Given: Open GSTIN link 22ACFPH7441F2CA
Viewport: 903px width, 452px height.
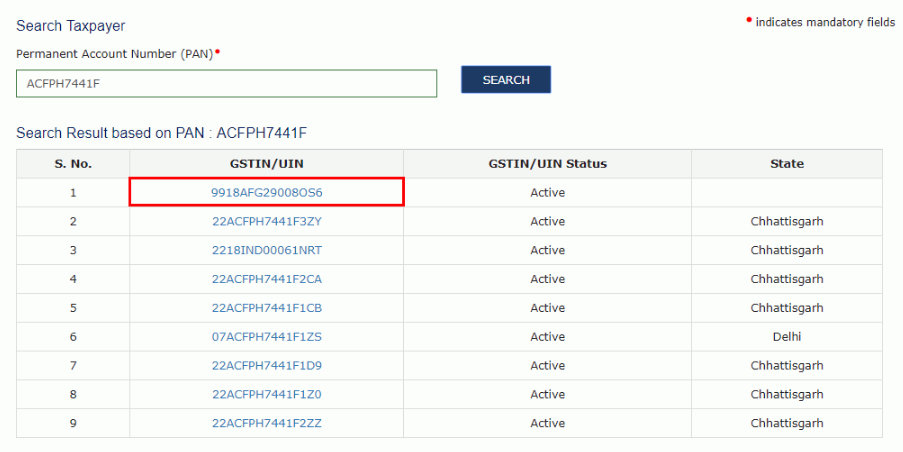Looking at the screenshot, I should coord(267,279).
